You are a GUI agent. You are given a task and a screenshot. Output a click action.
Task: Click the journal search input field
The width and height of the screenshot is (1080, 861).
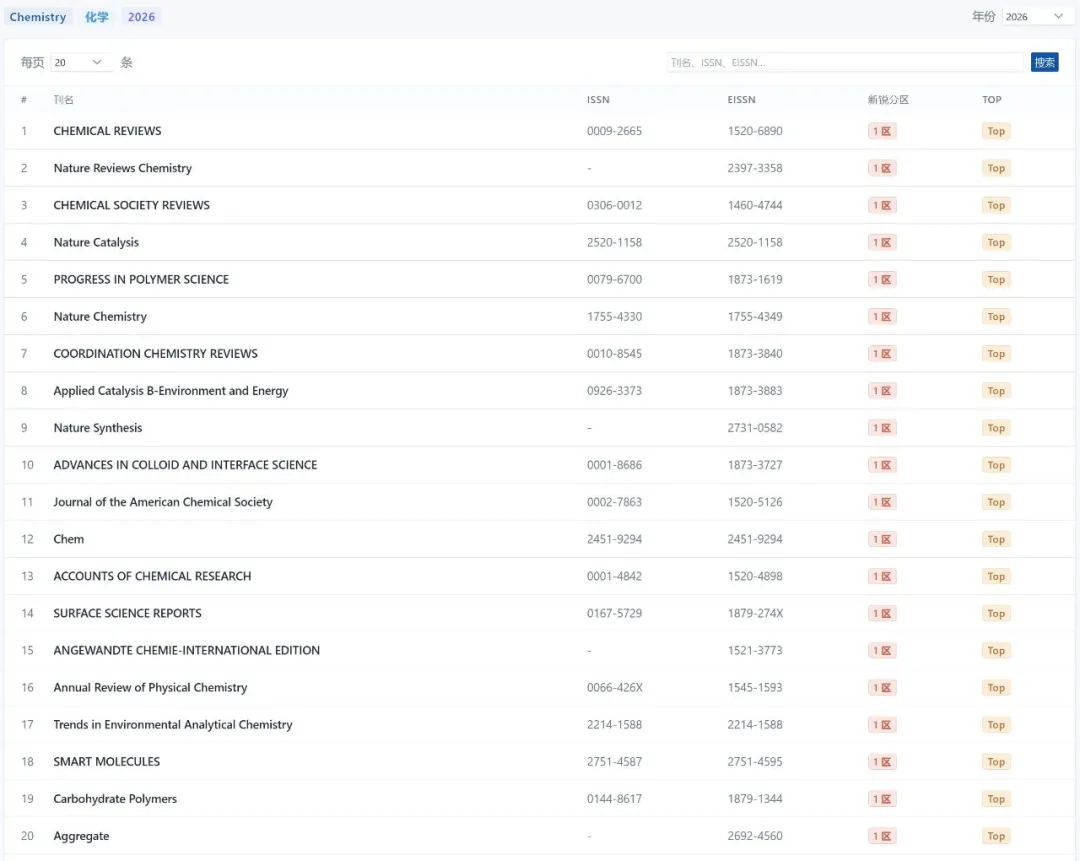click(x=845, y=62)
